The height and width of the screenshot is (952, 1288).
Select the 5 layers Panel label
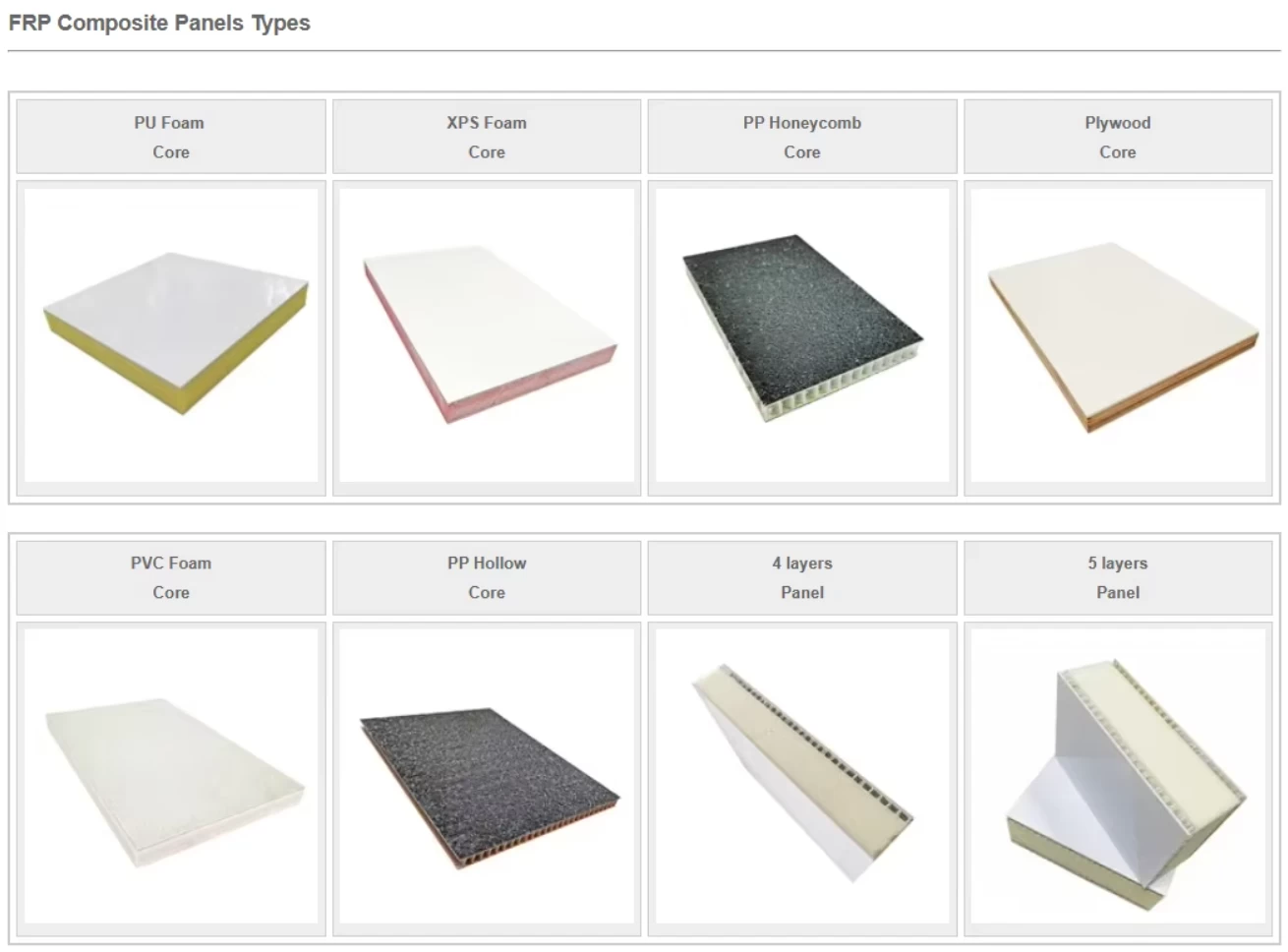[x=1118, y=577]
